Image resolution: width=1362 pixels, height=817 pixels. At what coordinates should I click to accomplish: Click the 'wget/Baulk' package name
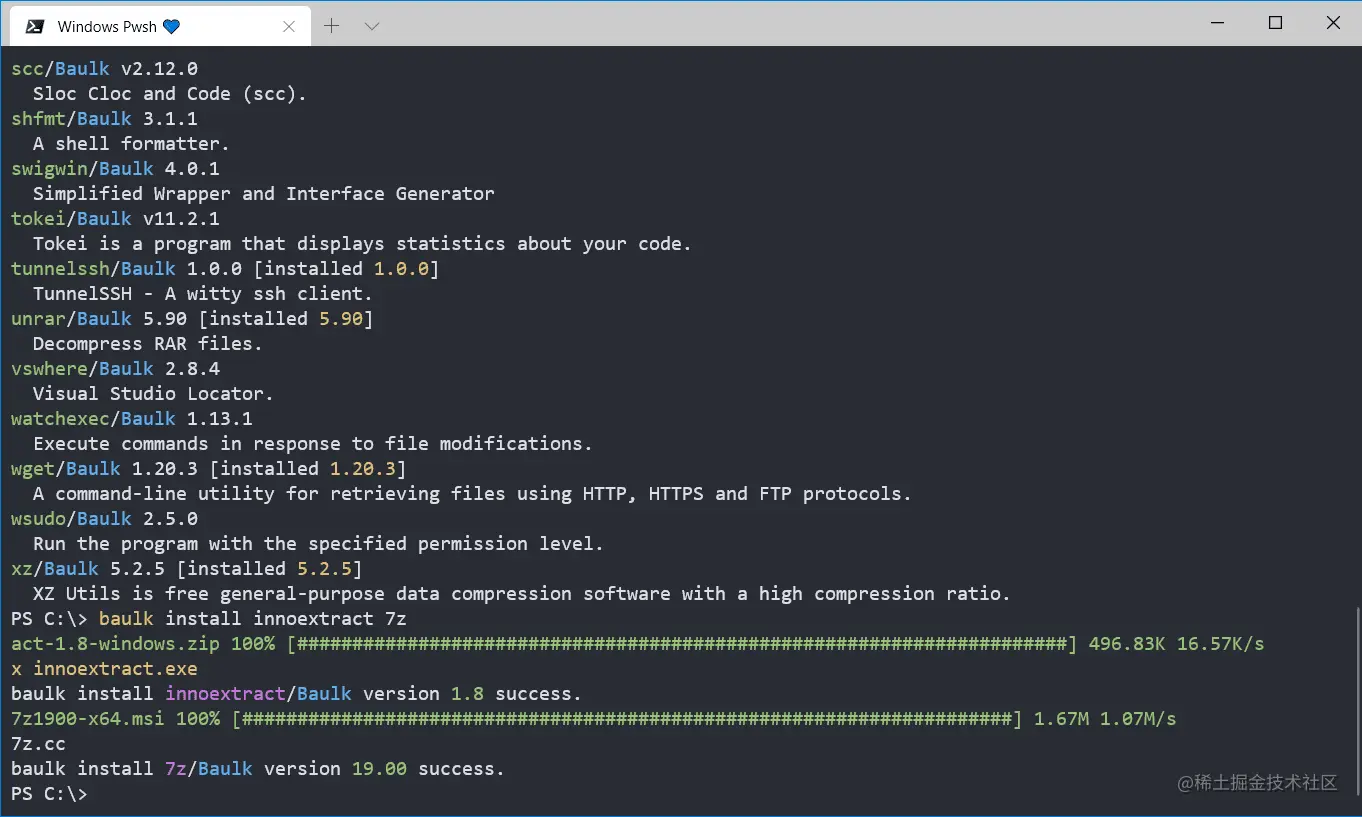coord(66,469)
